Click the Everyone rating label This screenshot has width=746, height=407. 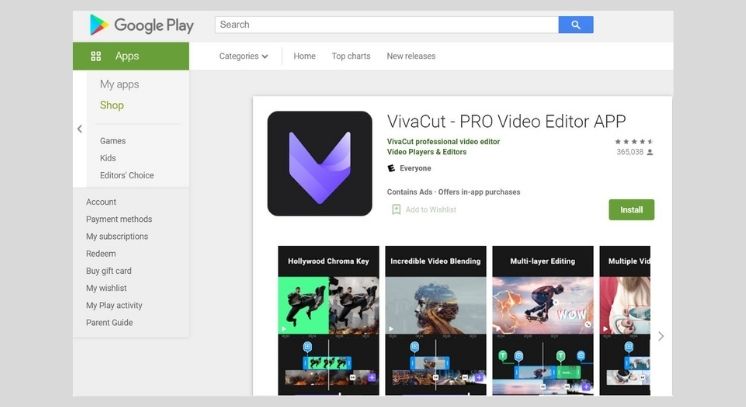point(415,168)
